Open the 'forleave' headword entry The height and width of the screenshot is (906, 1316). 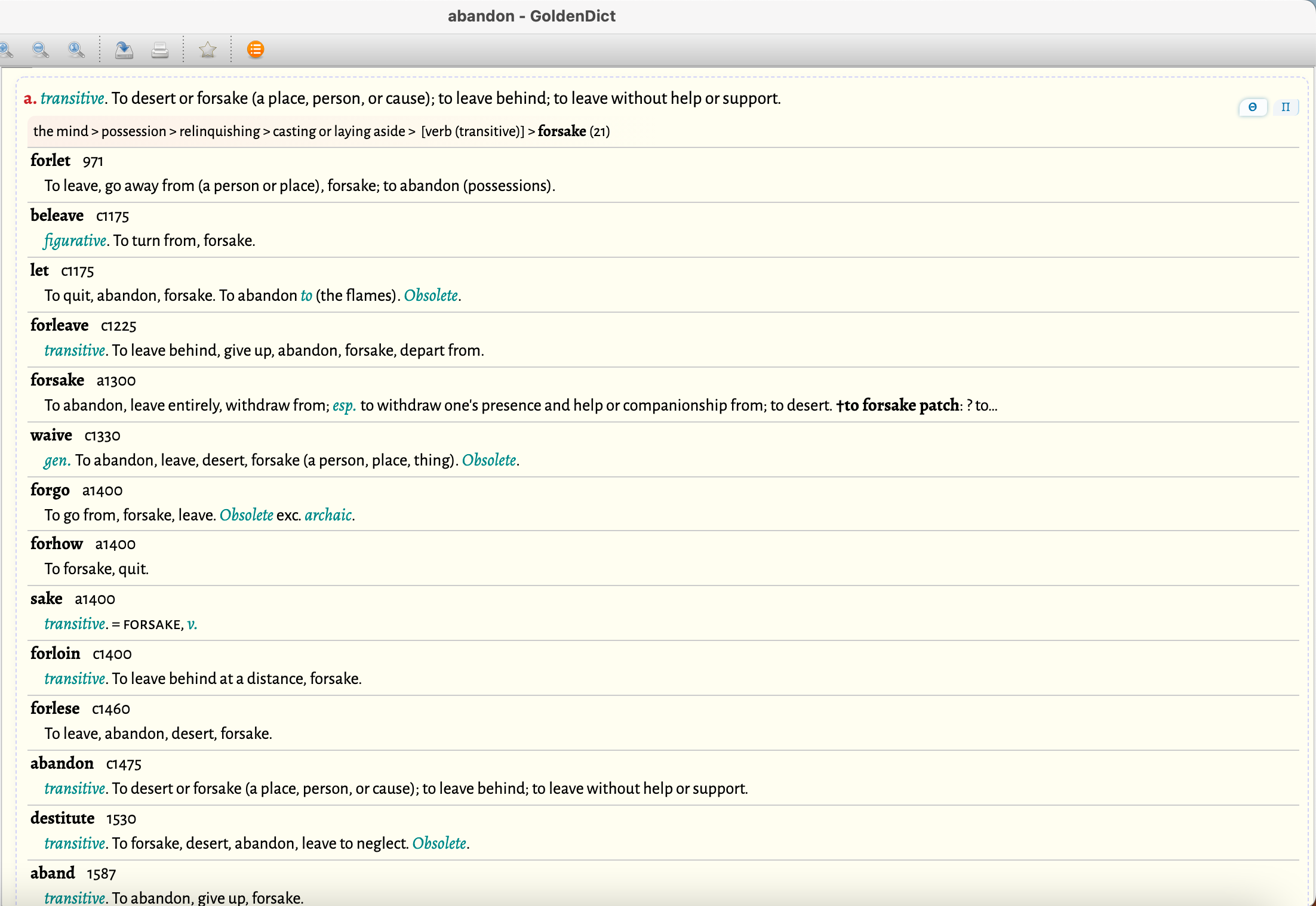(59, 325)
